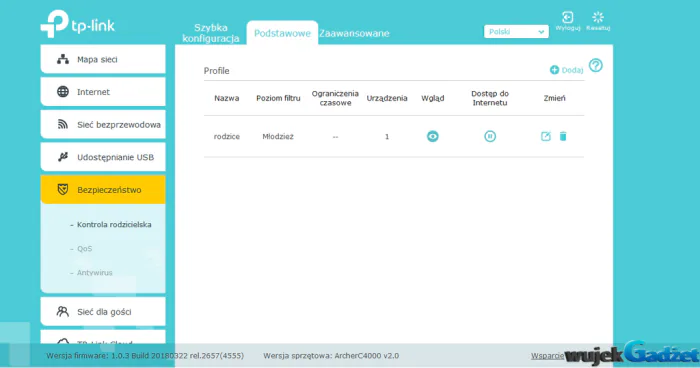This screenshot has width=700, height=368.
Task: Click the Poziom filtru column header
Action: [x=278, y=98]
